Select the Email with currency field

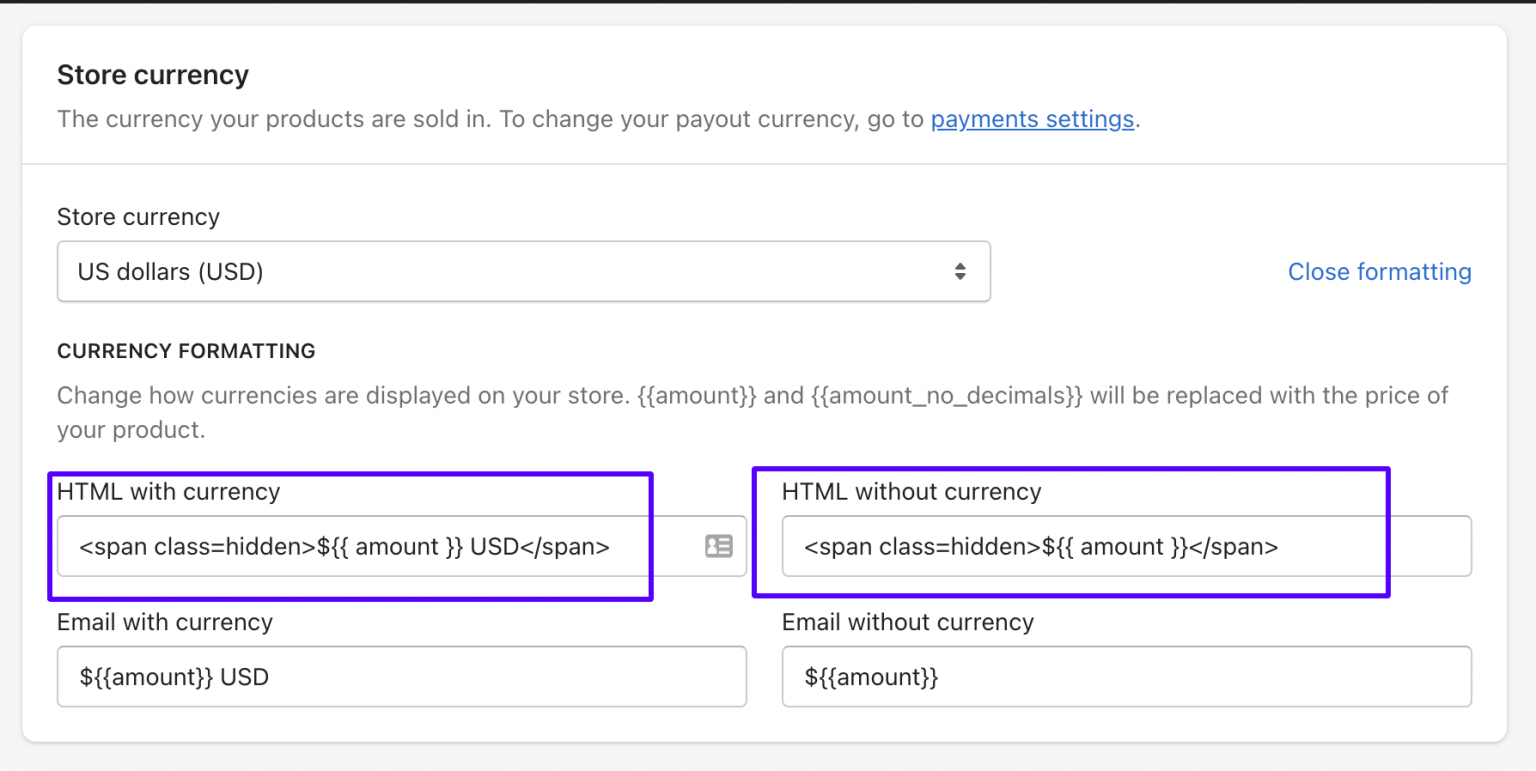(400, 676)
